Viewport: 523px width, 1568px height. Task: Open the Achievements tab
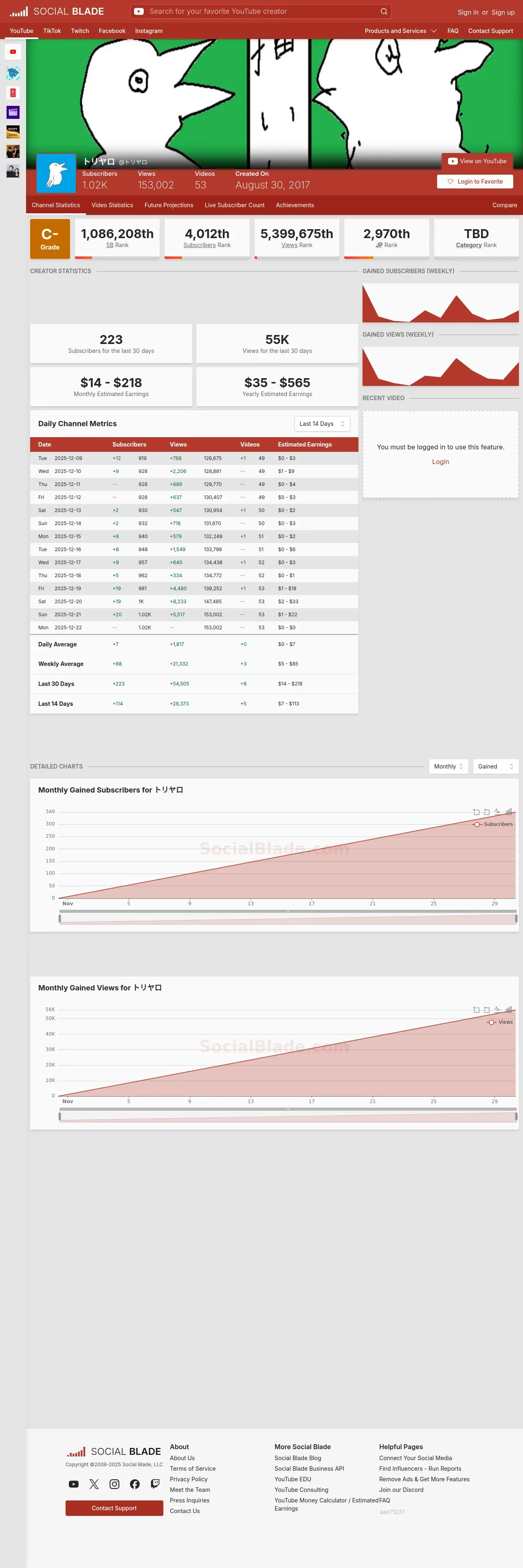coord(294,205)
